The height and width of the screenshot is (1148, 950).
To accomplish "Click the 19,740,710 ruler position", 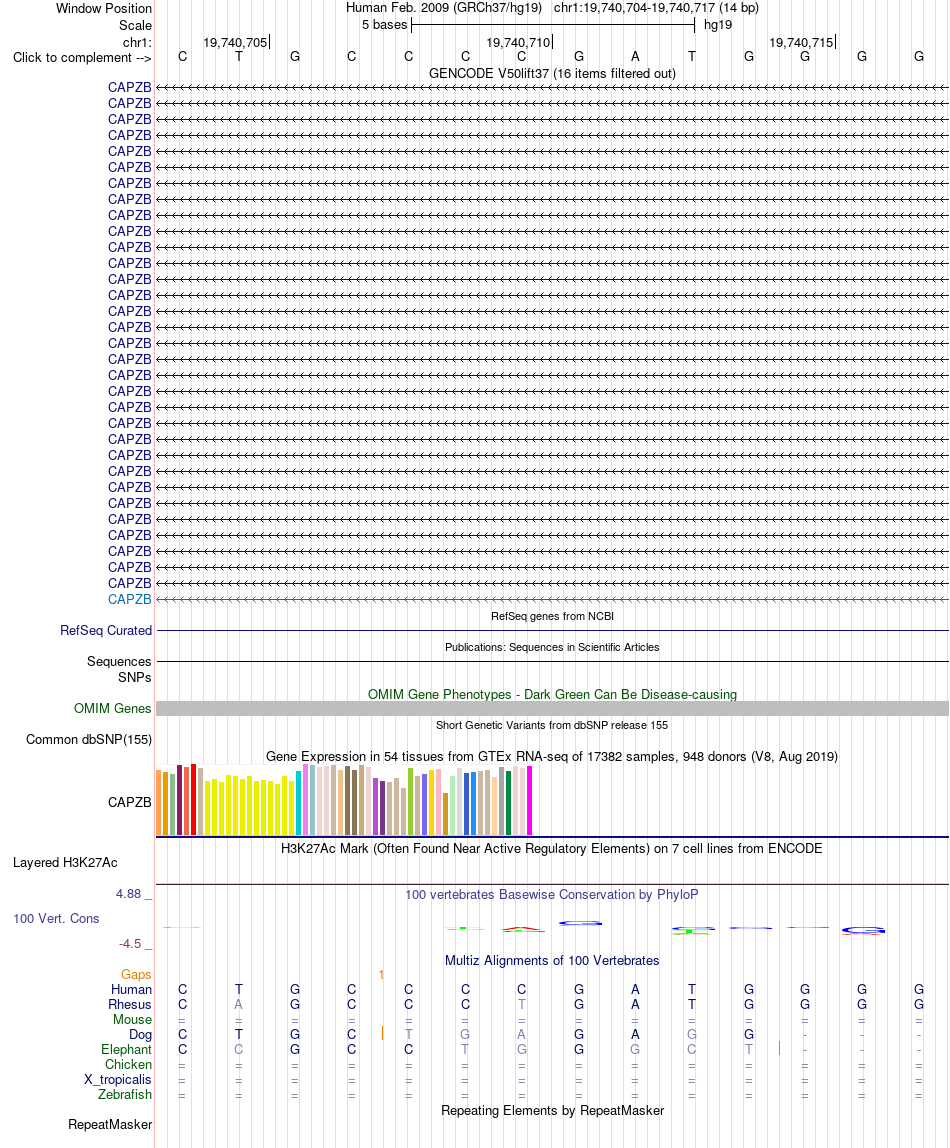I will (518, 42).
